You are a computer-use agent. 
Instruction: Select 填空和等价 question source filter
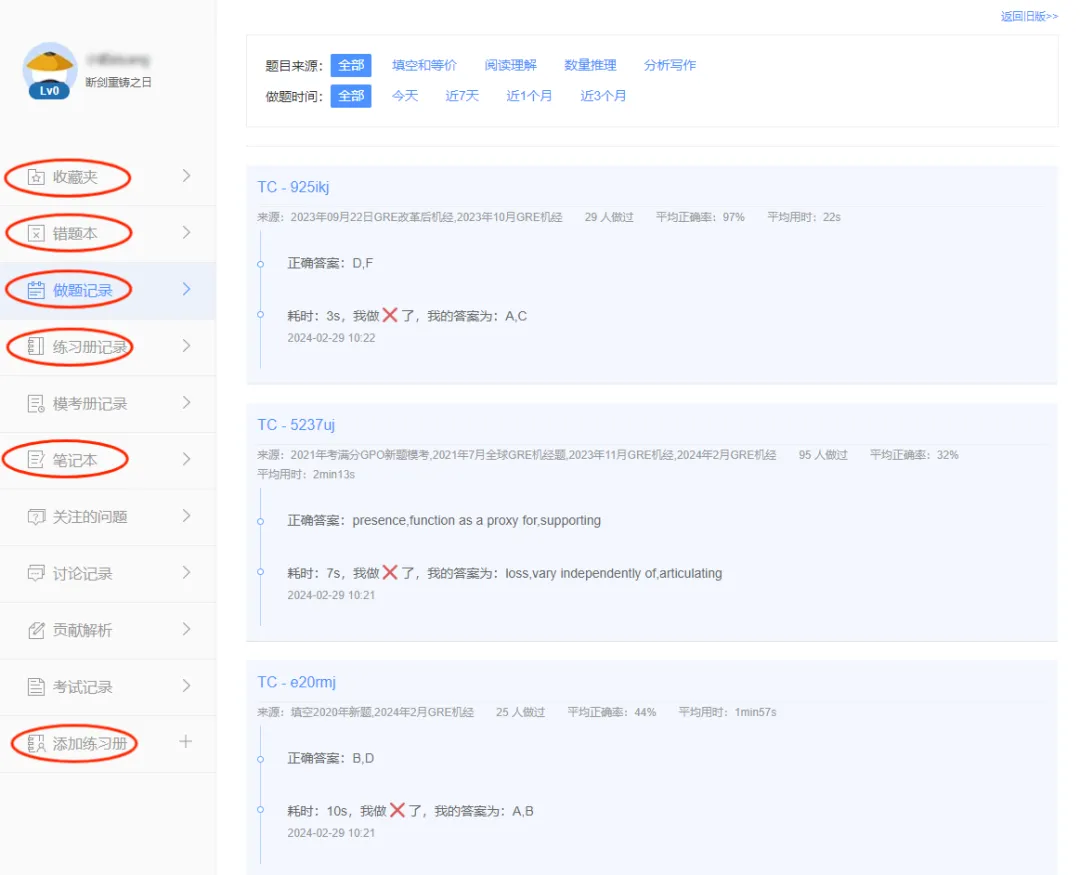tap(424, 65)
